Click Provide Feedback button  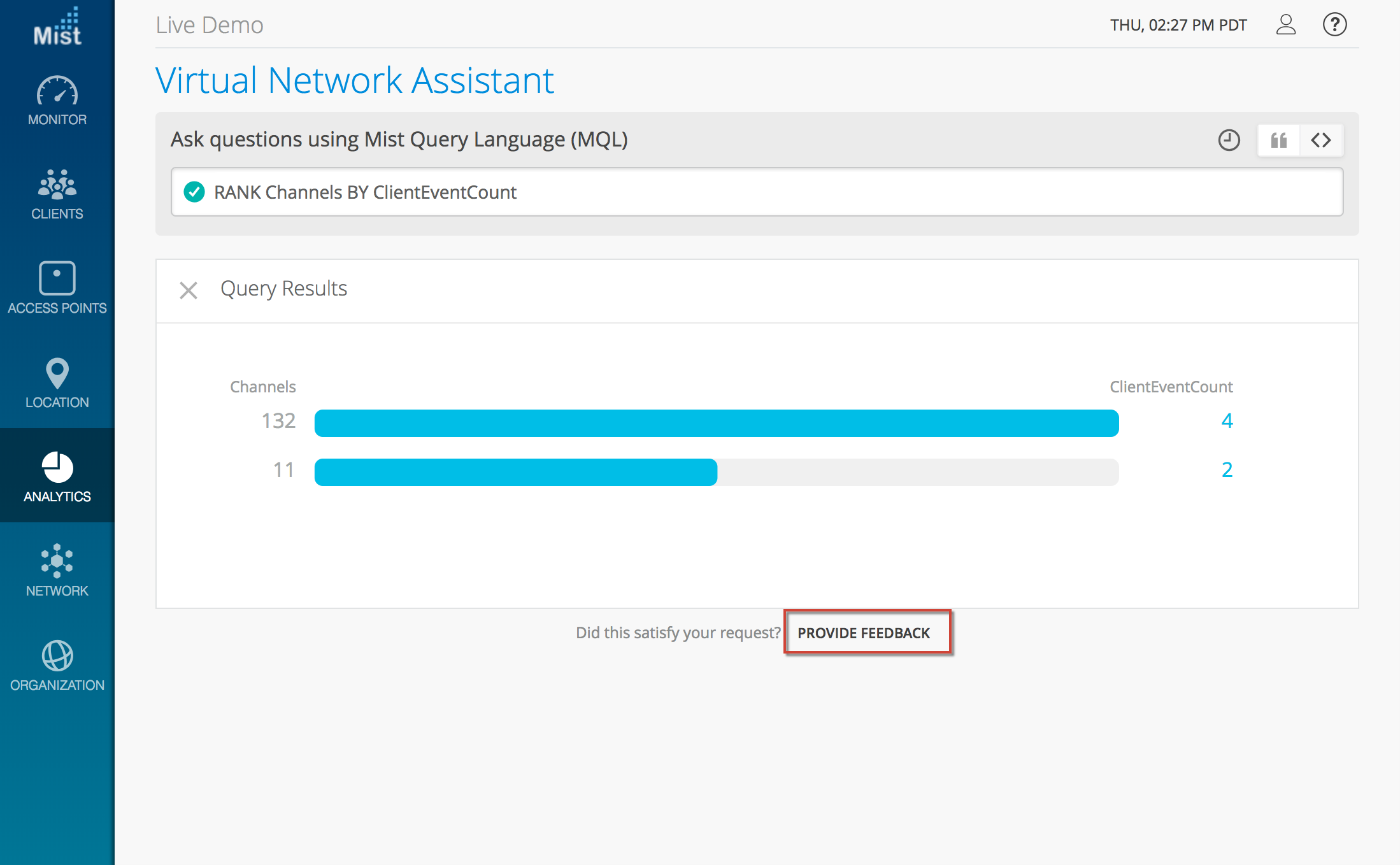tap(863, 633)
